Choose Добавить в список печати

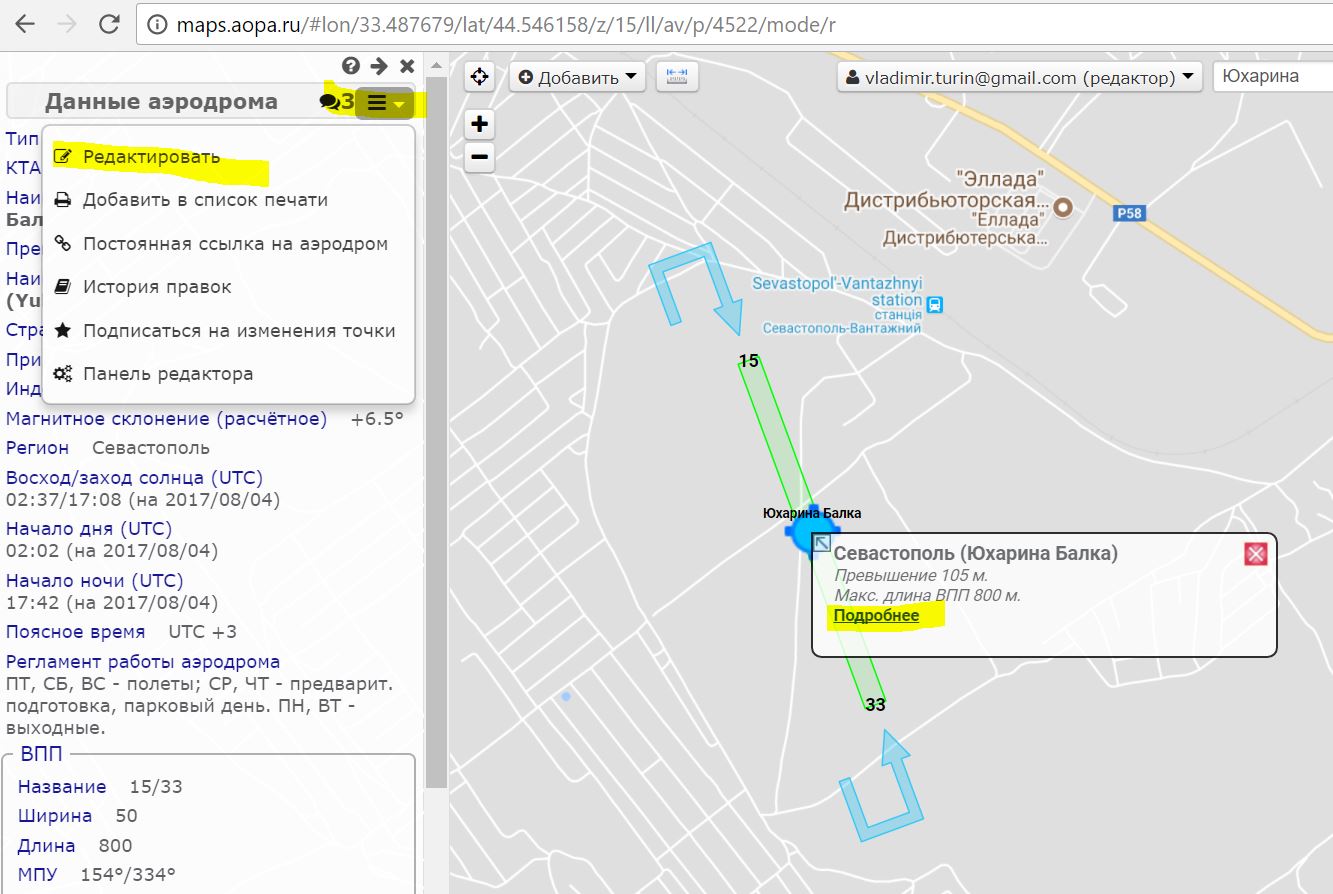pyautogui.click(x=205, y=200)
